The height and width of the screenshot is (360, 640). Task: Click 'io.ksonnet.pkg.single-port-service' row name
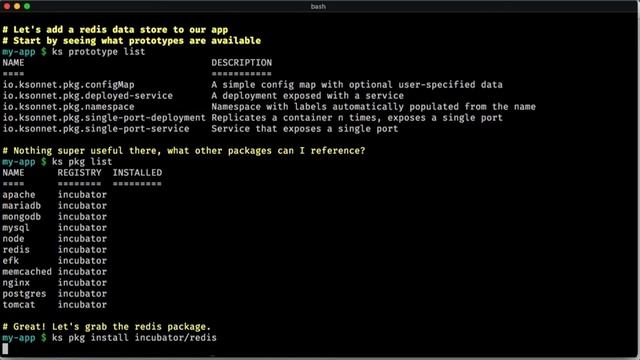(x=96, y=129)
